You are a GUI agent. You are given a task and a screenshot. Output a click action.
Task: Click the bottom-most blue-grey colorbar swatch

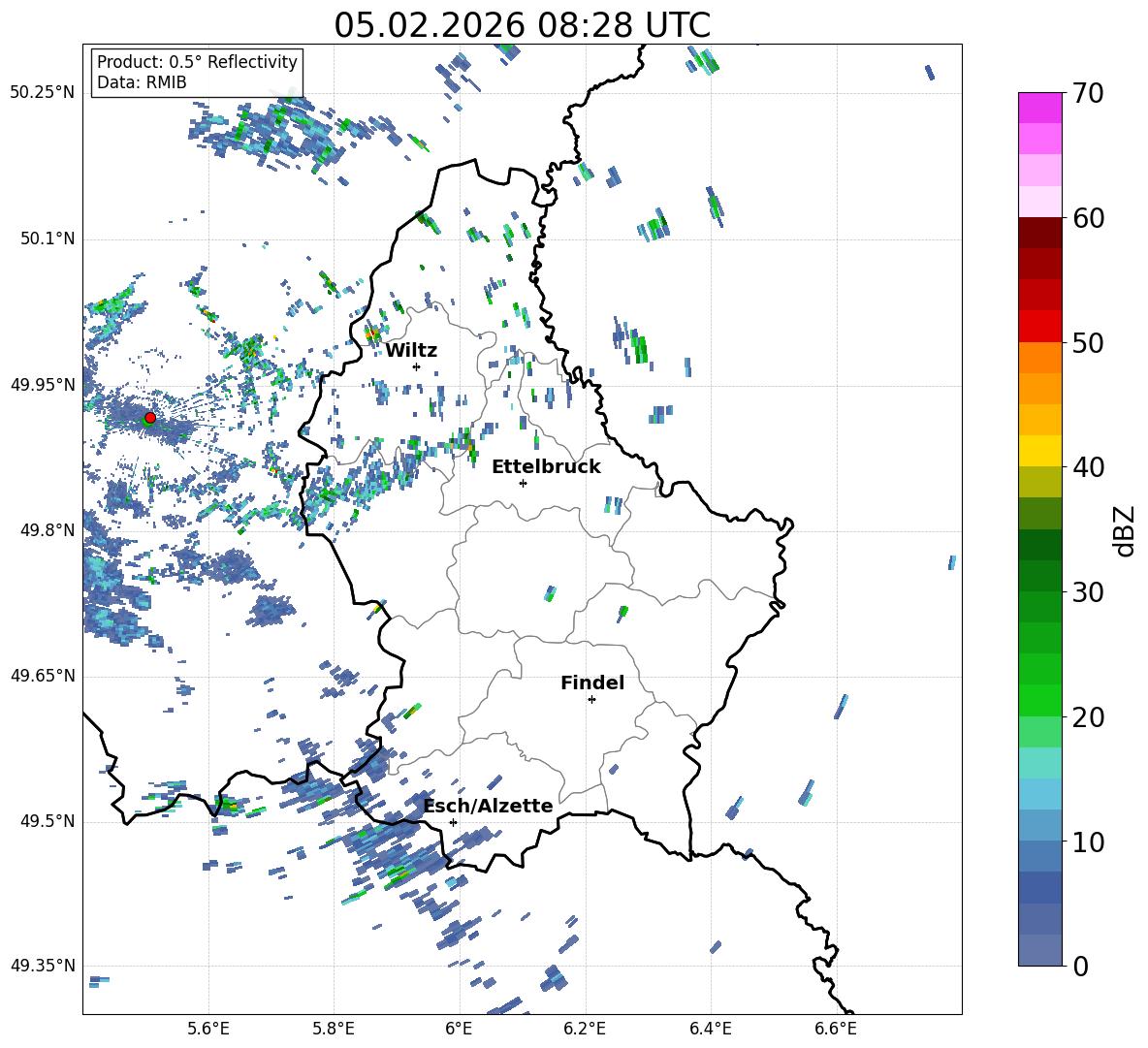click(x=1040, y=950)
